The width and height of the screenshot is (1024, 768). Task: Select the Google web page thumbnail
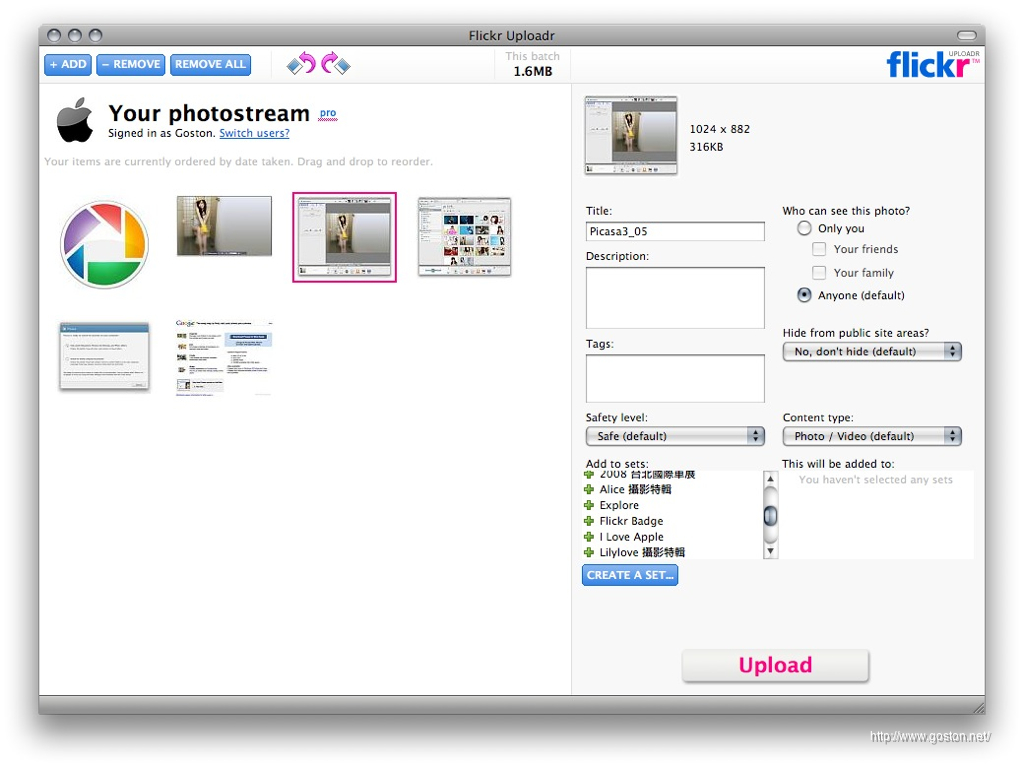pos(223,358)
